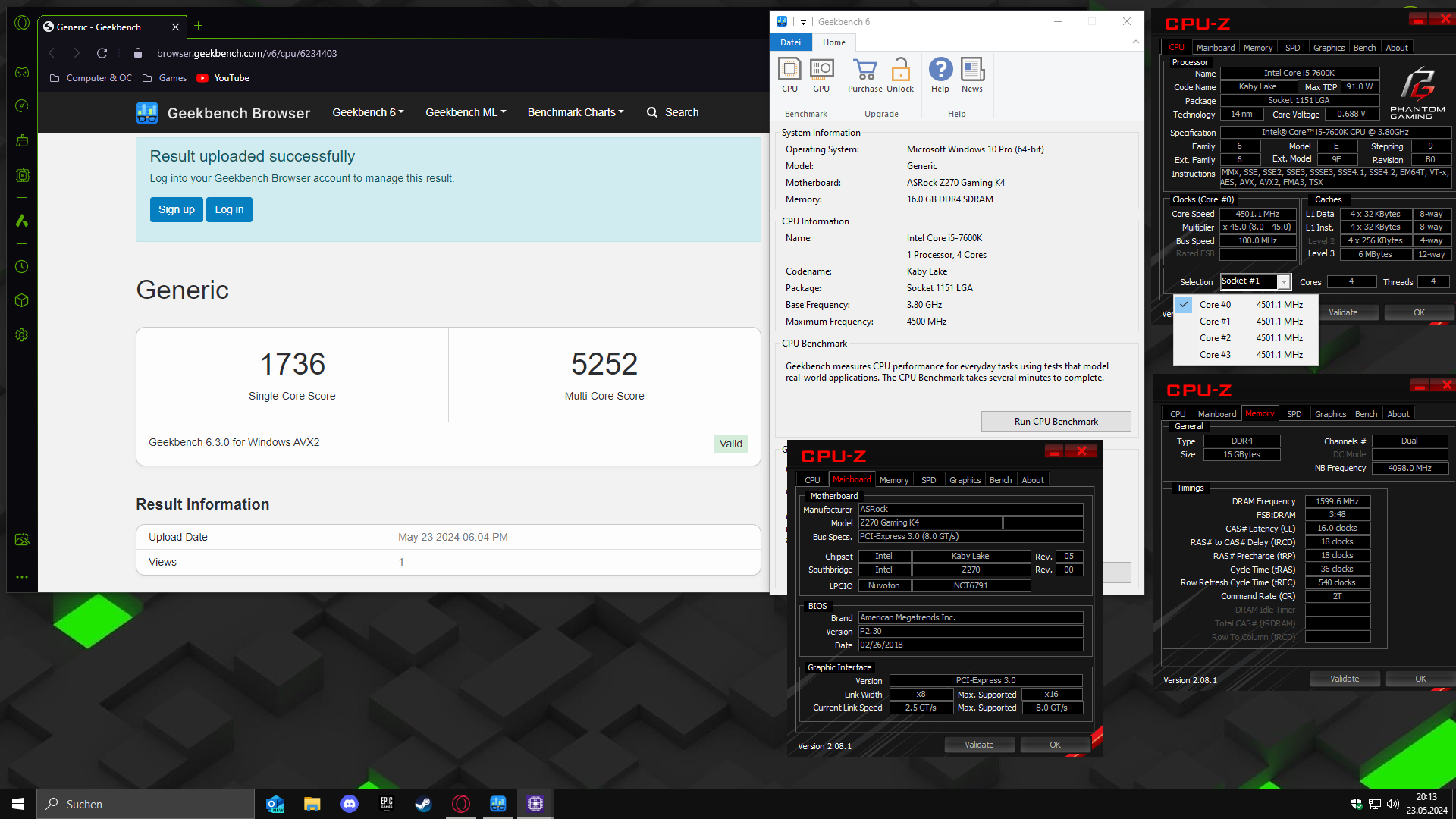Open the Socket #1 selection combo box
This screenshot has width=1456, height=819.
(x=1255, y=281)
